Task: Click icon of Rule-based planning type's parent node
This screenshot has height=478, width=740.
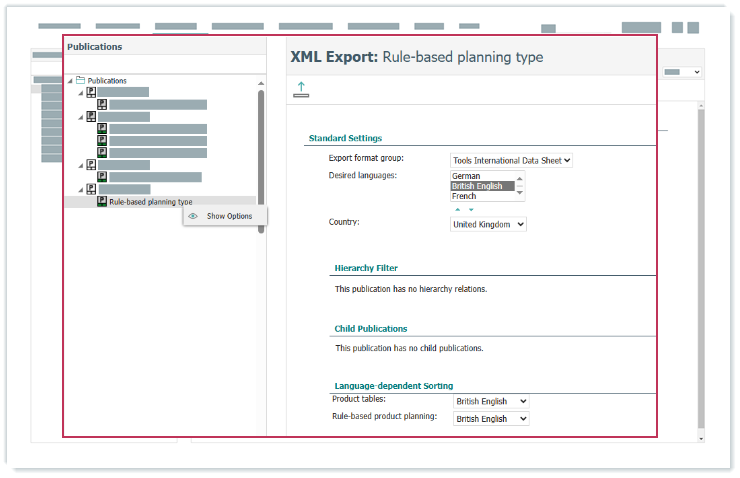Action: pyautogui.click(x=91, y=189)
